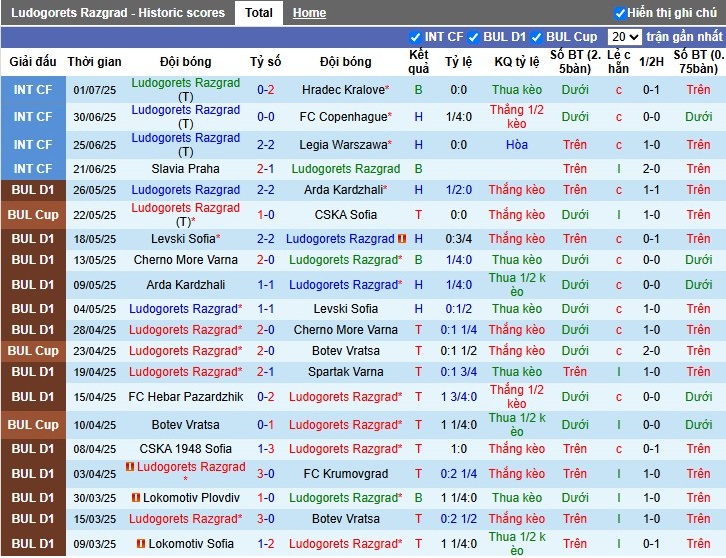Click 1-3 score of CSKA 1948 Sofia match
726x558 pixels.
coord(265,448)
